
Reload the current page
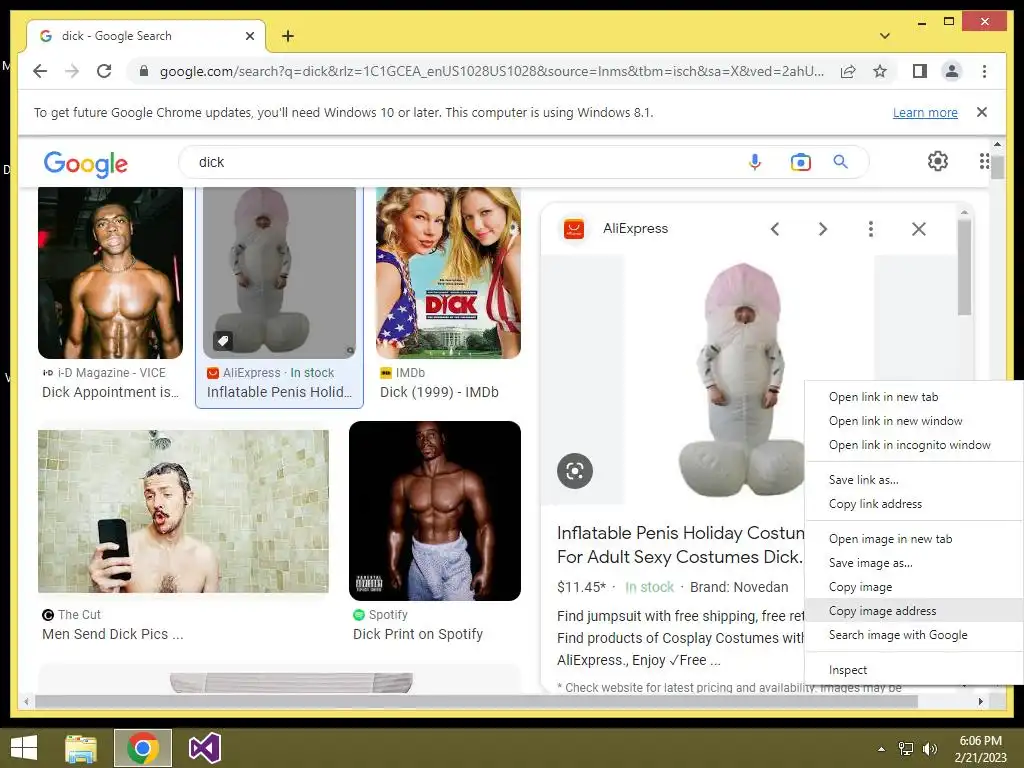click(104, 71)
